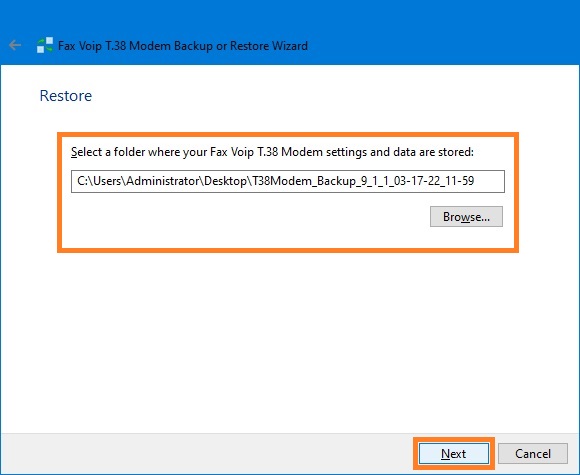This screenshot has width=580, height=475.
Task: Click the Fax Voip wizard app icon
Action: 45,46
